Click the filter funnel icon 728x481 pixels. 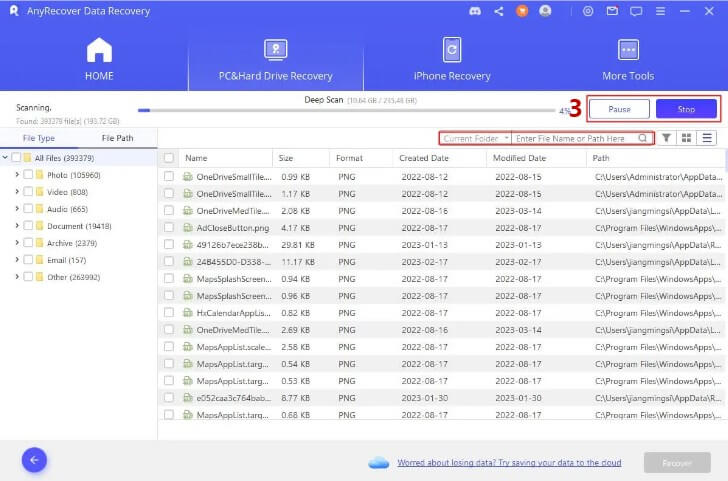666,138
